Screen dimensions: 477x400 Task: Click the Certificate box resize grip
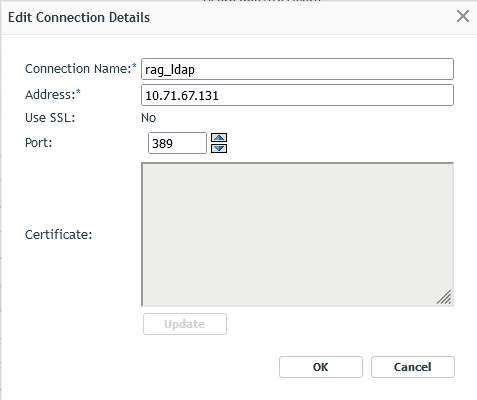click(445, 297)
